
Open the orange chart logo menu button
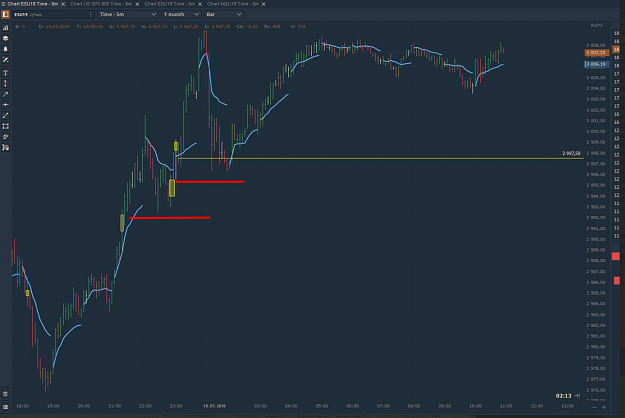click(5, 14)
